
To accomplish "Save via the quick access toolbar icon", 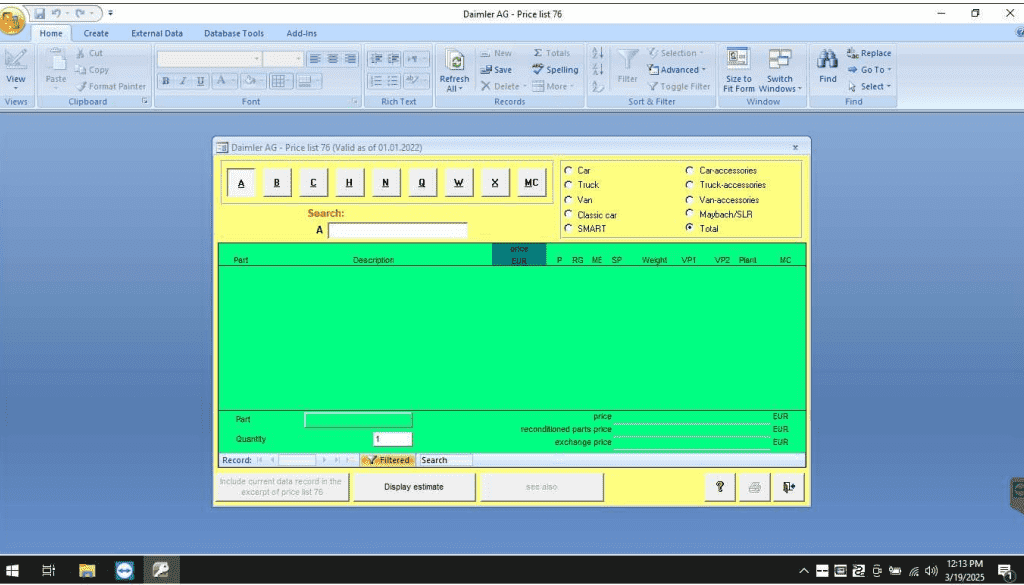I will point(40,13).
